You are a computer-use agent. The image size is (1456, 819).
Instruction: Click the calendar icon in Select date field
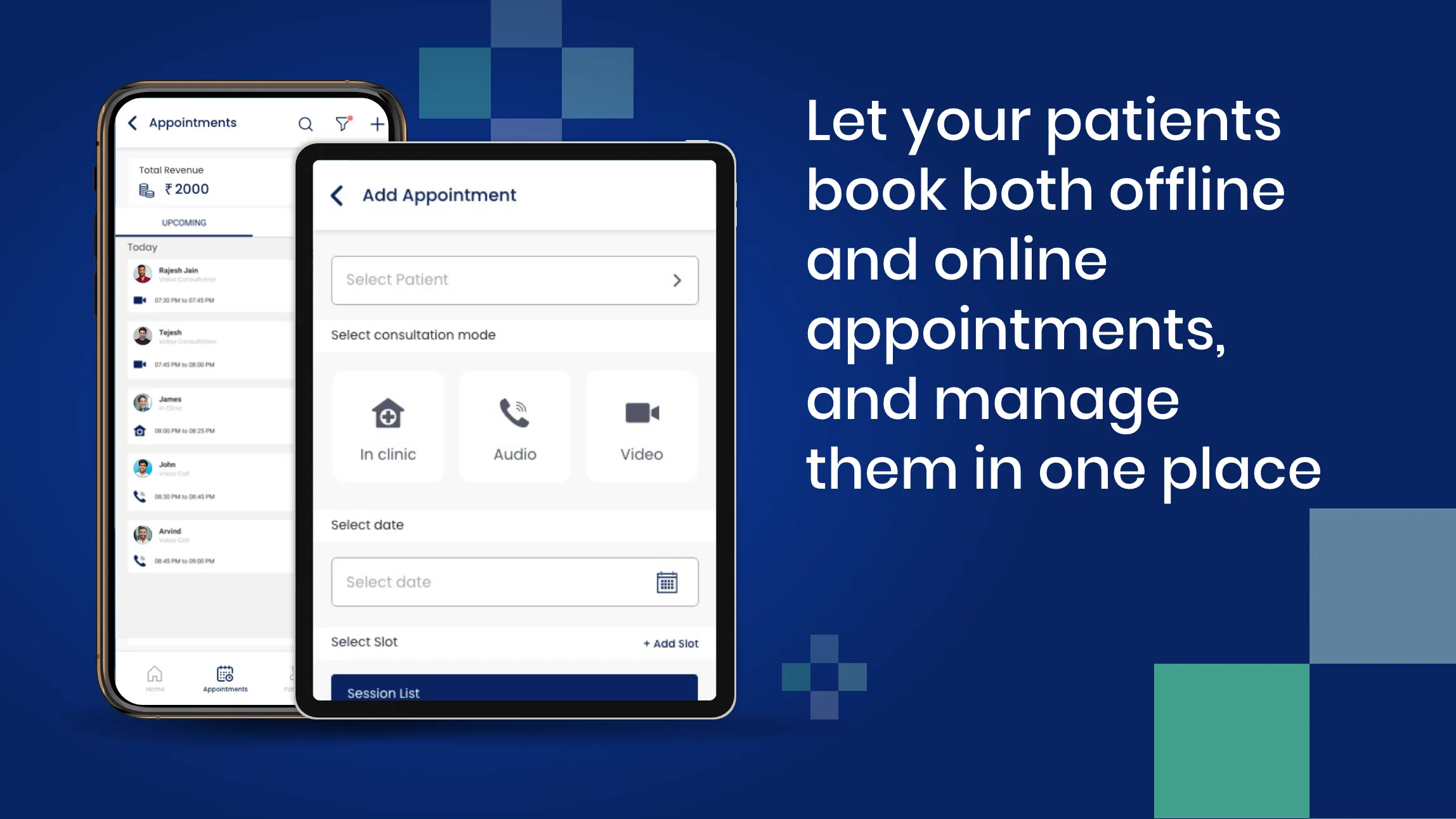pyautogui.click(x=667, y=582)
